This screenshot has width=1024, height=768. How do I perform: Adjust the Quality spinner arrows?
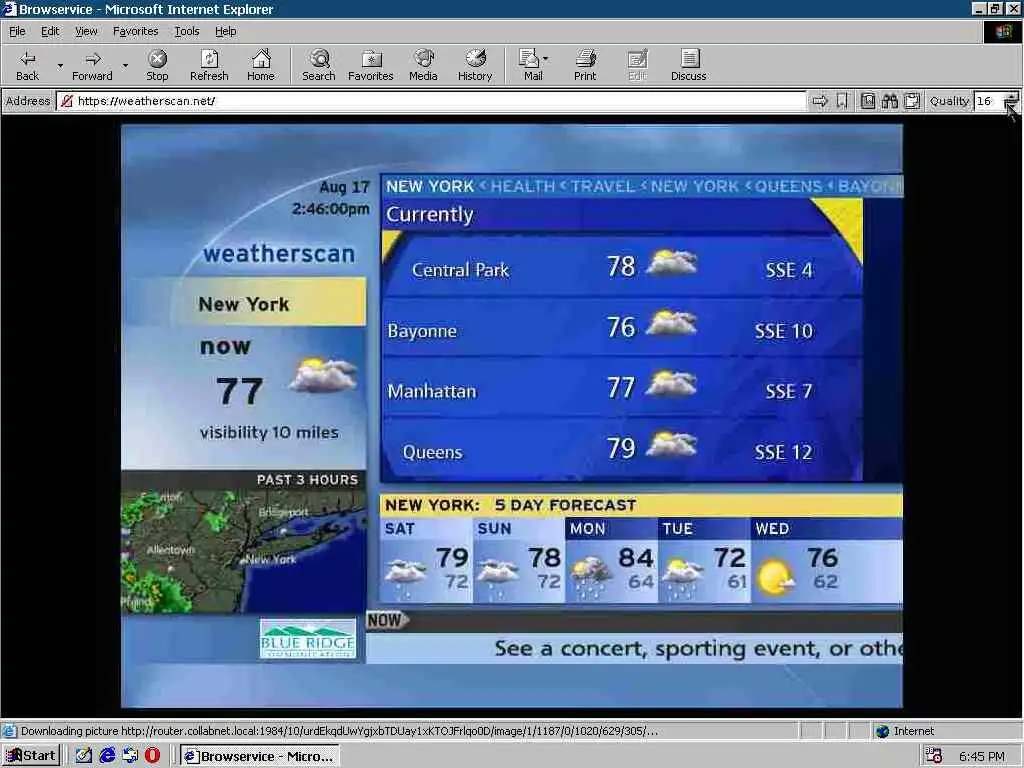click(x=1011, y=101)
